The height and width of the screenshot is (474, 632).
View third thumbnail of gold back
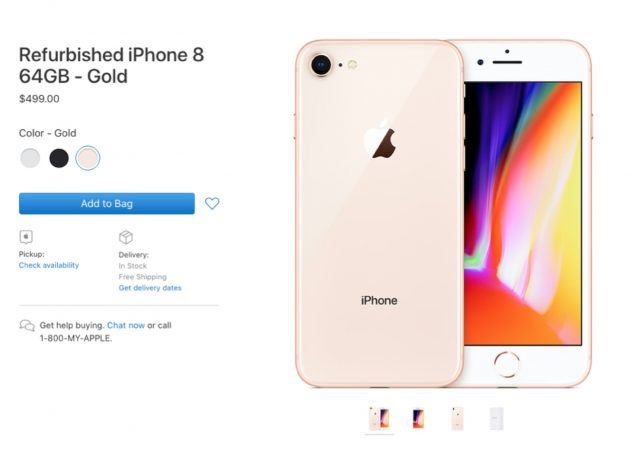tap(457, 418)
